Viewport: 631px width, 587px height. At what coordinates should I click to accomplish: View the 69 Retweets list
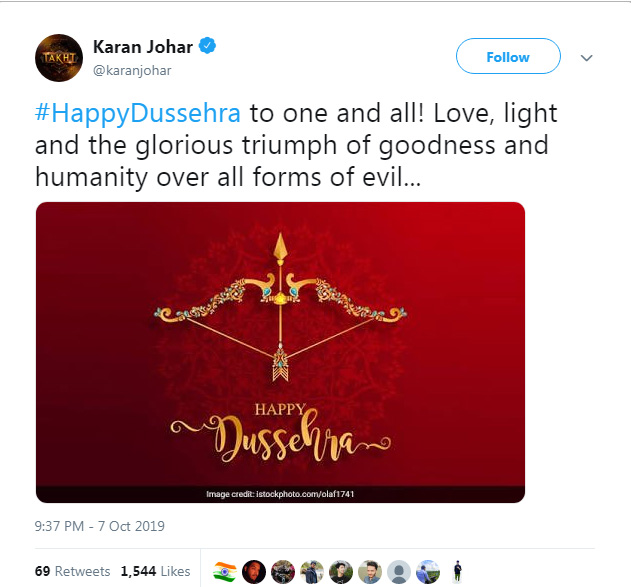(x=72, y=571)
